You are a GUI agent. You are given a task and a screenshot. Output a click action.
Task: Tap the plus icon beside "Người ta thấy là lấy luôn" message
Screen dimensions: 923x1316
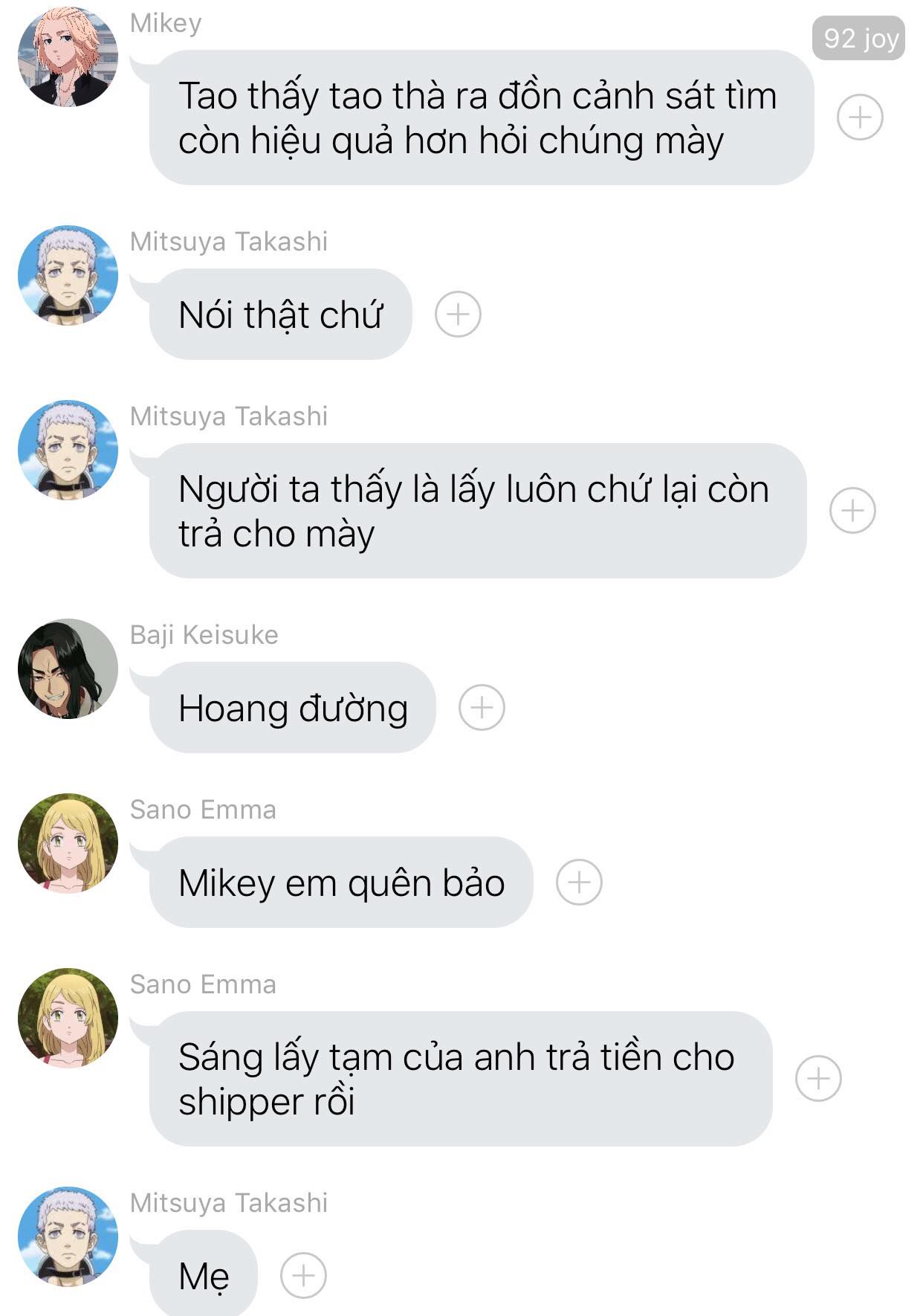pyautogui.click(x=852, y=511)
